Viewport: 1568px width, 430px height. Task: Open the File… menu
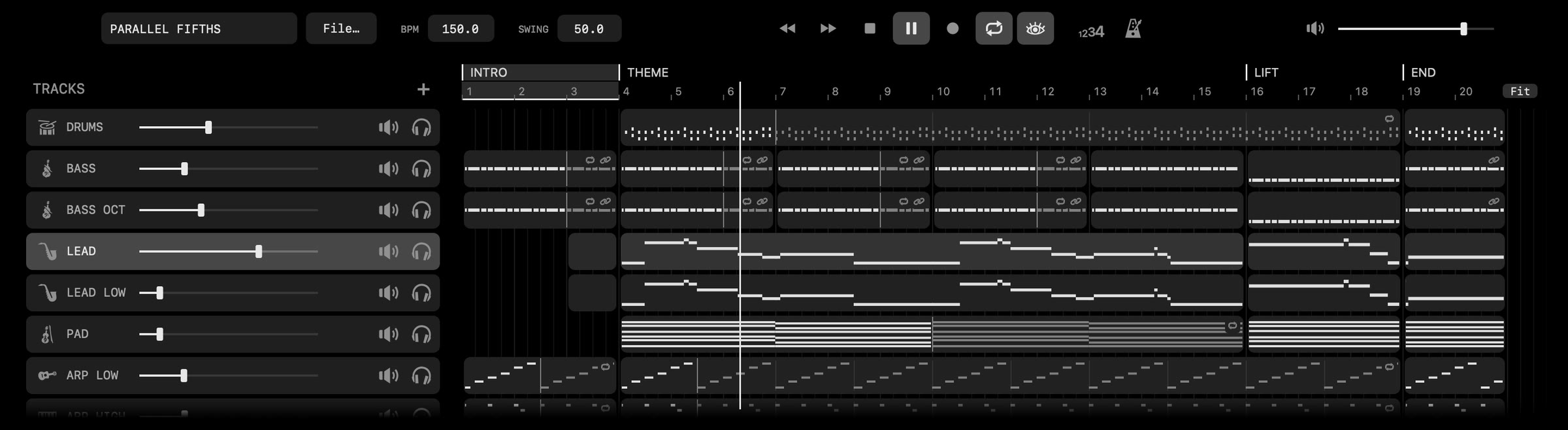pos(341,29)
